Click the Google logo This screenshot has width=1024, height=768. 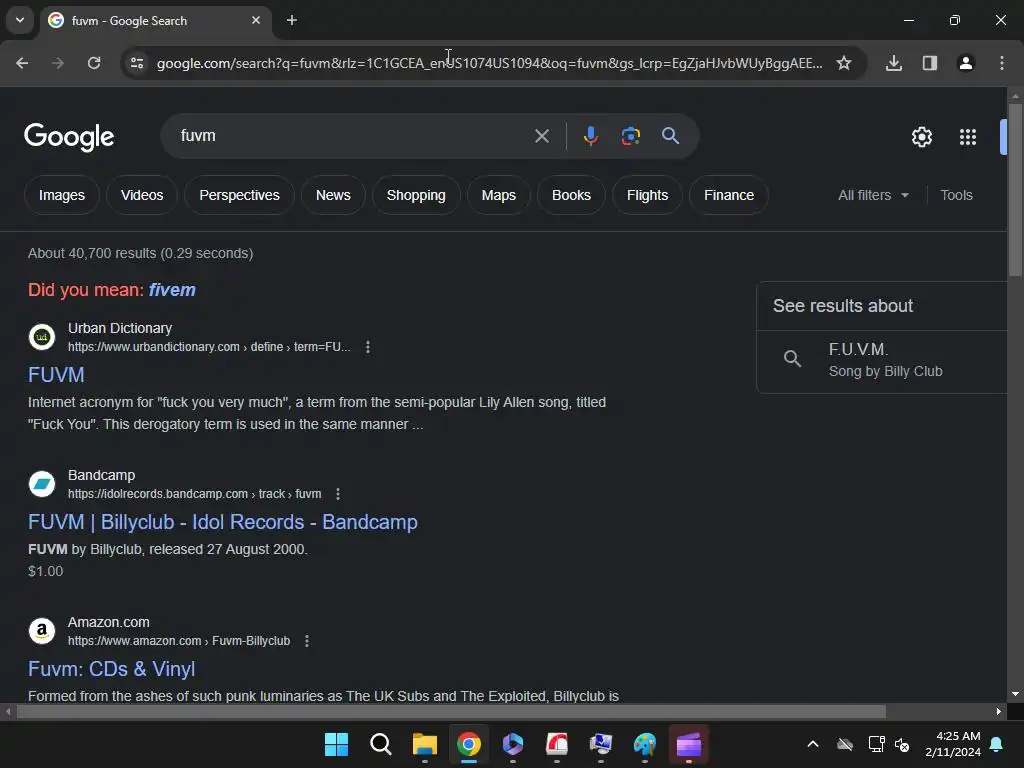[x=69, y=137]
